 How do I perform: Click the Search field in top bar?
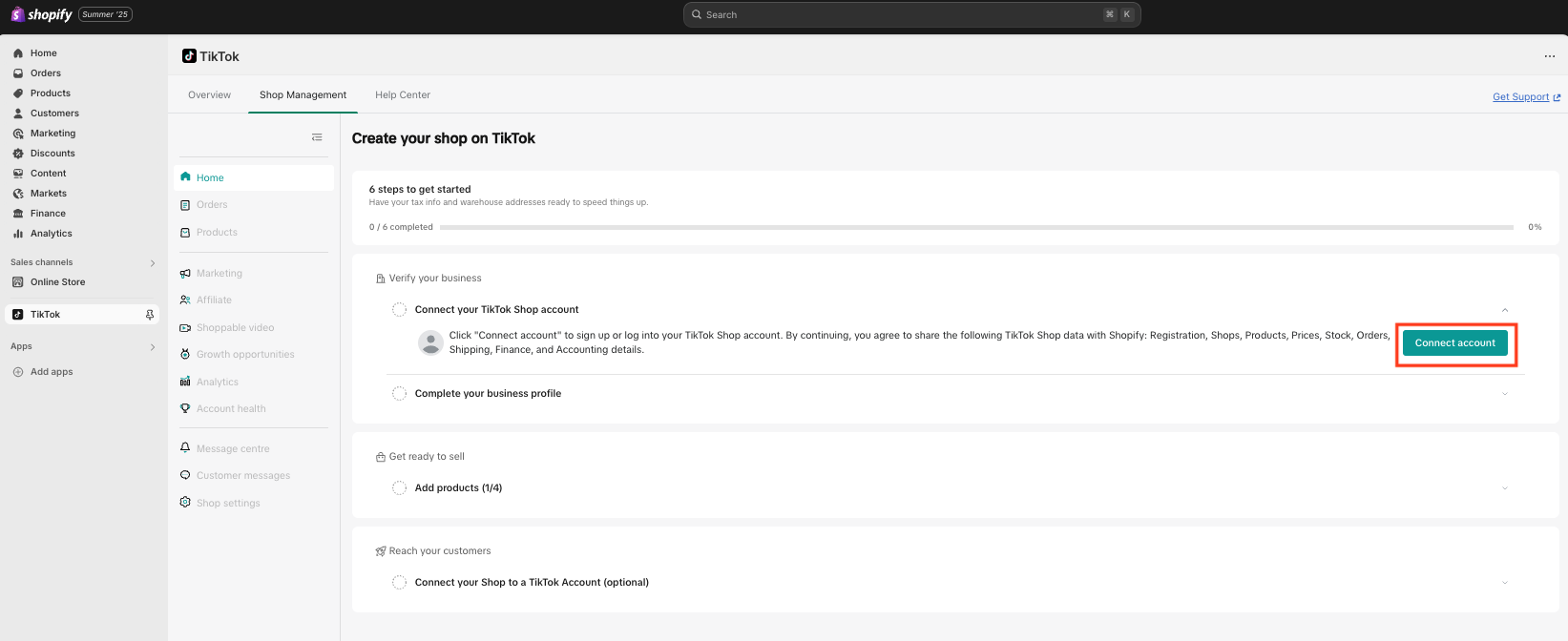(x=911, y=14)
